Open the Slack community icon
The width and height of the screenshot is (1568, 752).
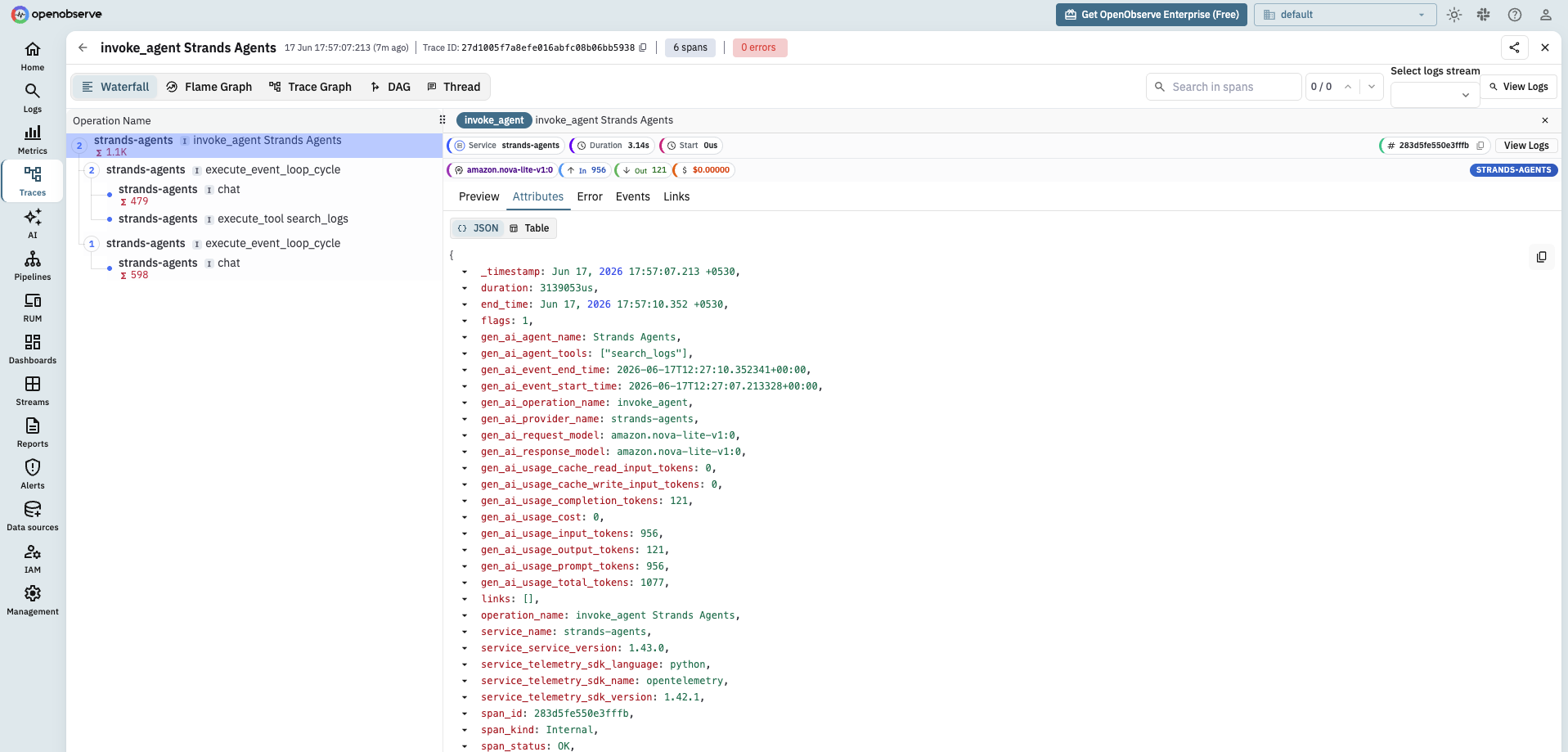1484,15
